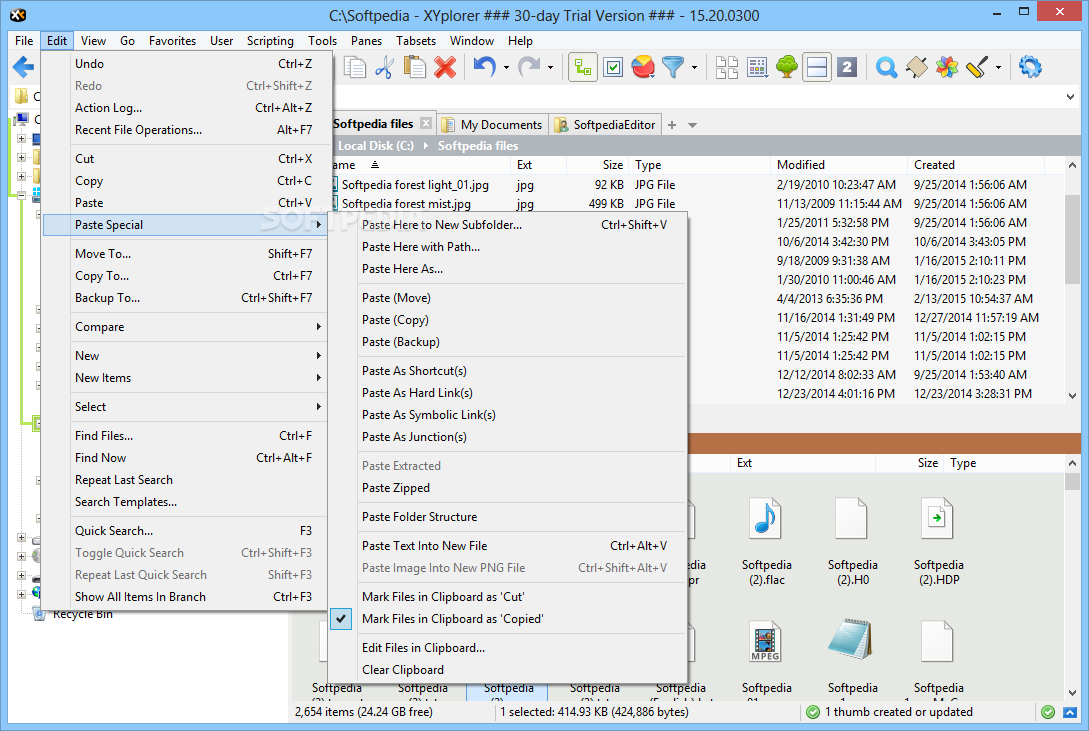Toggle the folder Tree panel icon

(x=583, y=67)
